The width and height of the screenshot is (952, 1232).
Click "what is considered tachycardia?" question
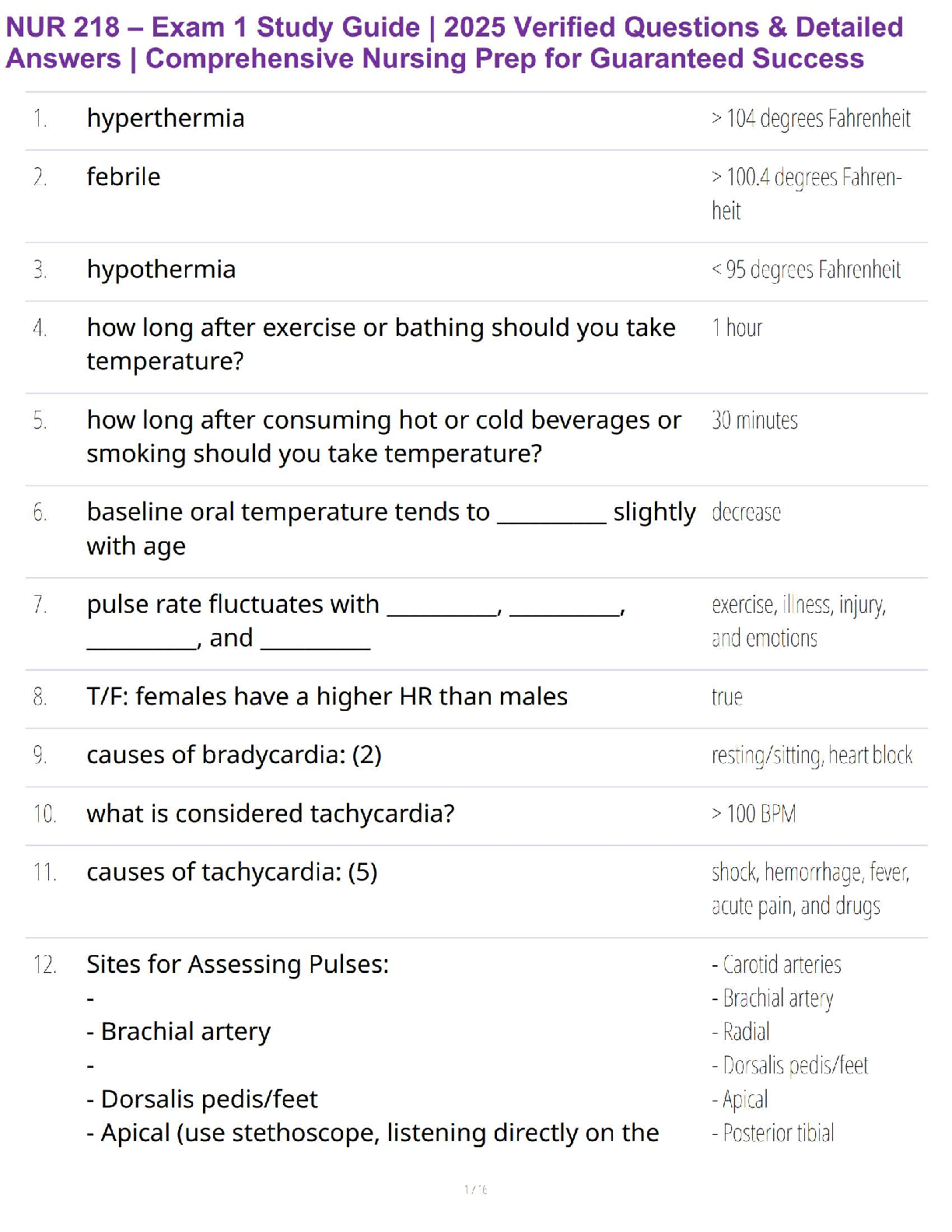[x=271, y=814]
